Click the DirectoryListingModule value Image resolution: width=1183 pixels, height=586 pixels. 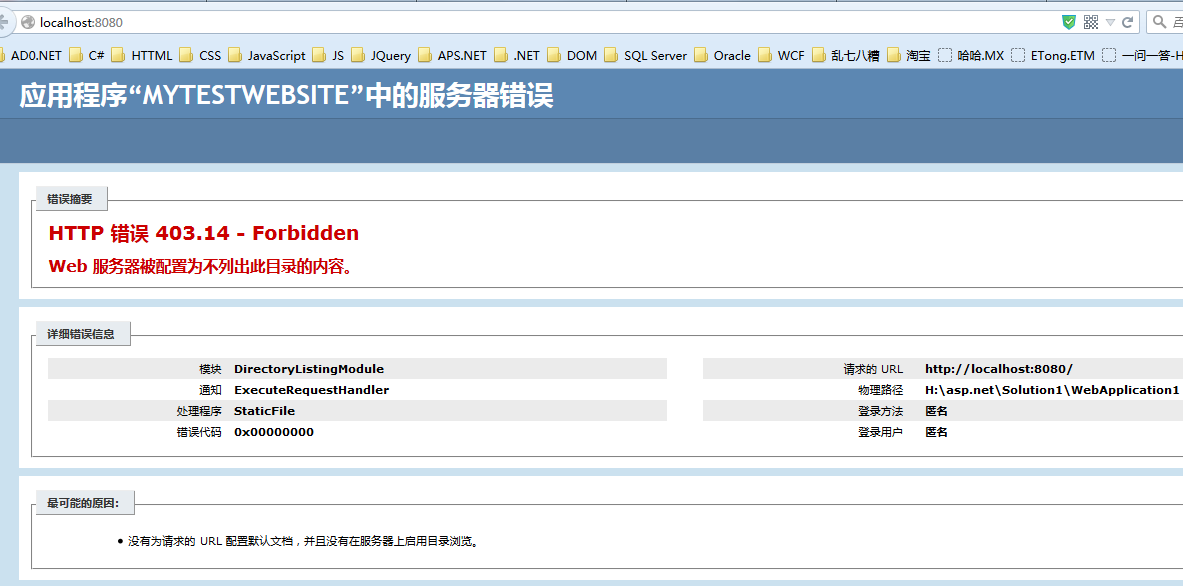309,369
